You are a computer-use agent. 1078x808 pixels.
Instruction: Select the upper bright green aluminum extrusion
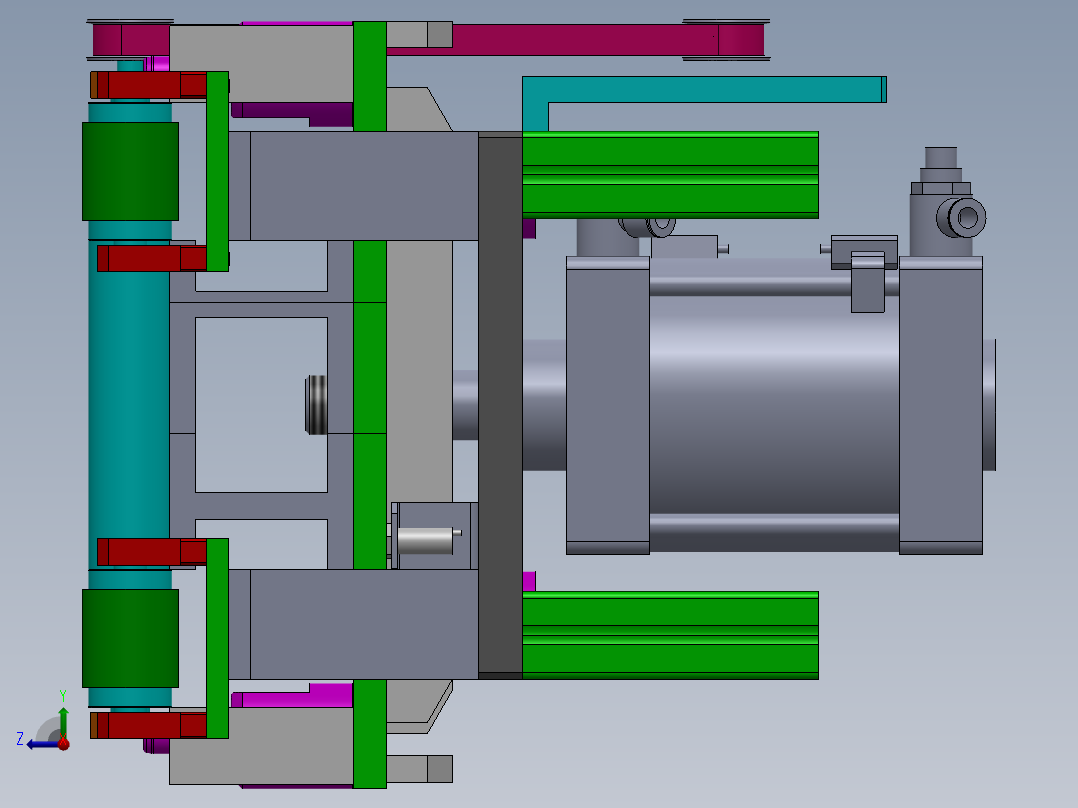pyautogui.click(x=670, y=175)
